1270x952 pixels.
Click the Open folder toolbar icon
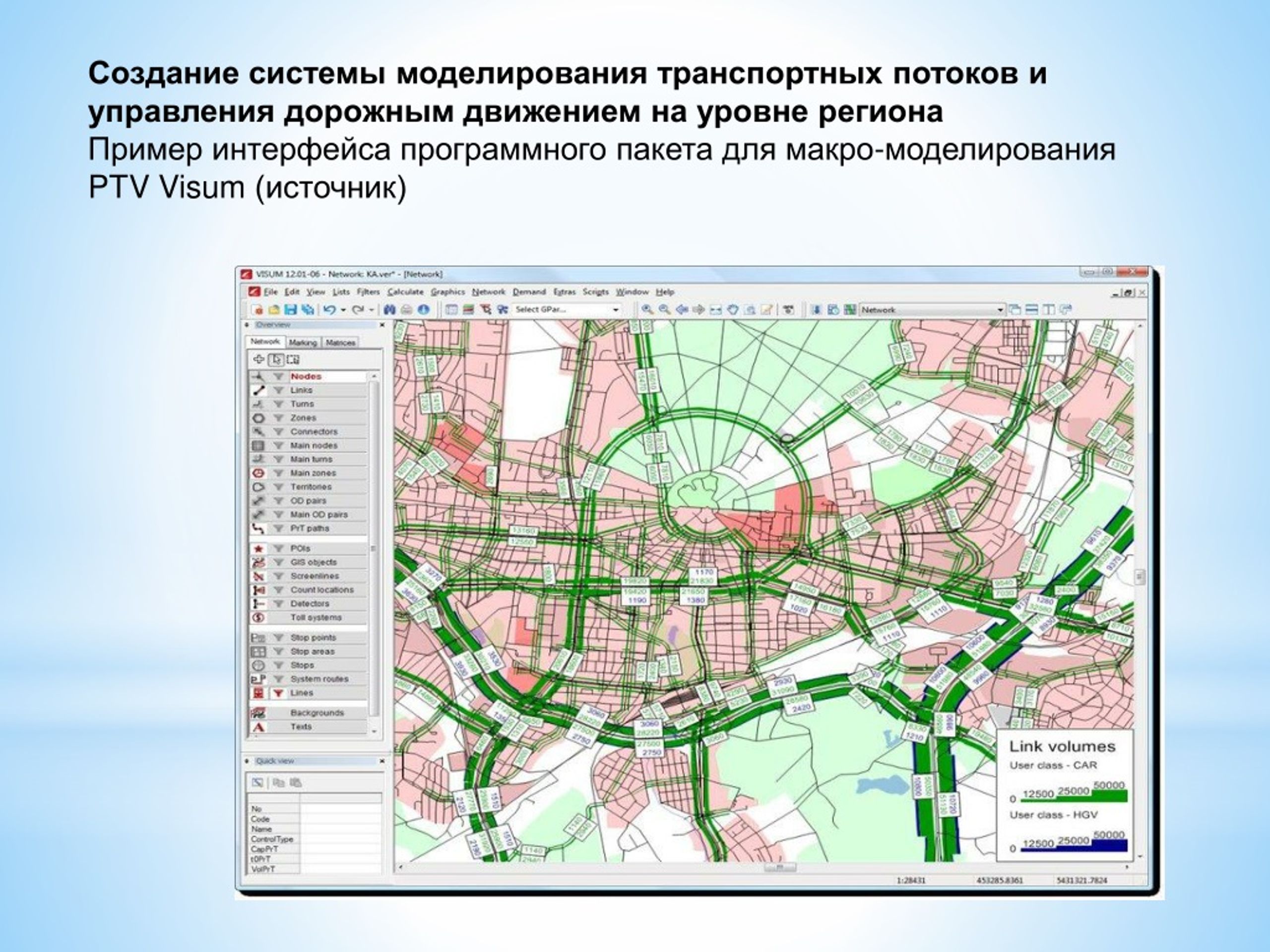coord(274,310)
